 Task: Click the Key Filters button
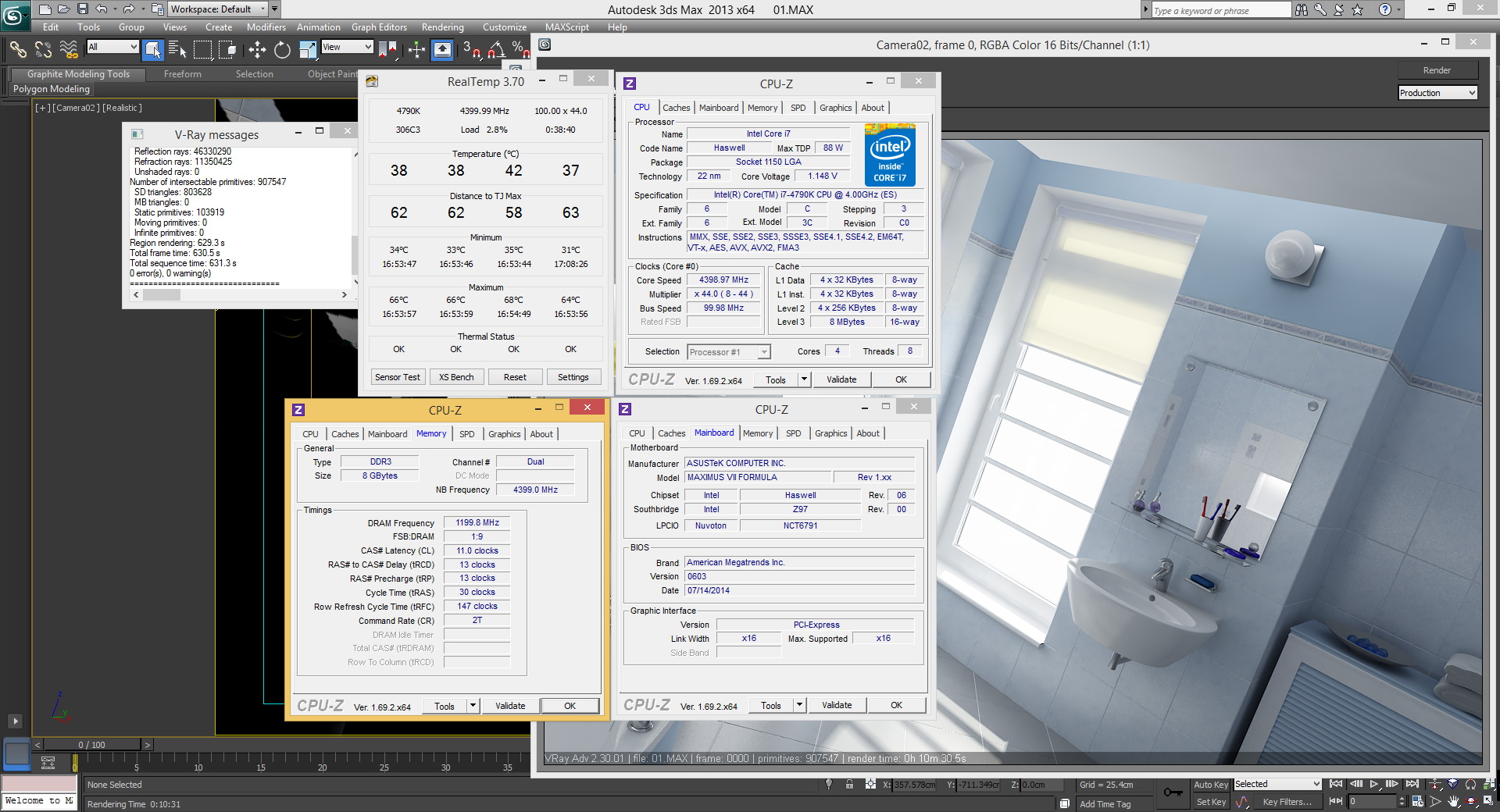coord(1287,802)
